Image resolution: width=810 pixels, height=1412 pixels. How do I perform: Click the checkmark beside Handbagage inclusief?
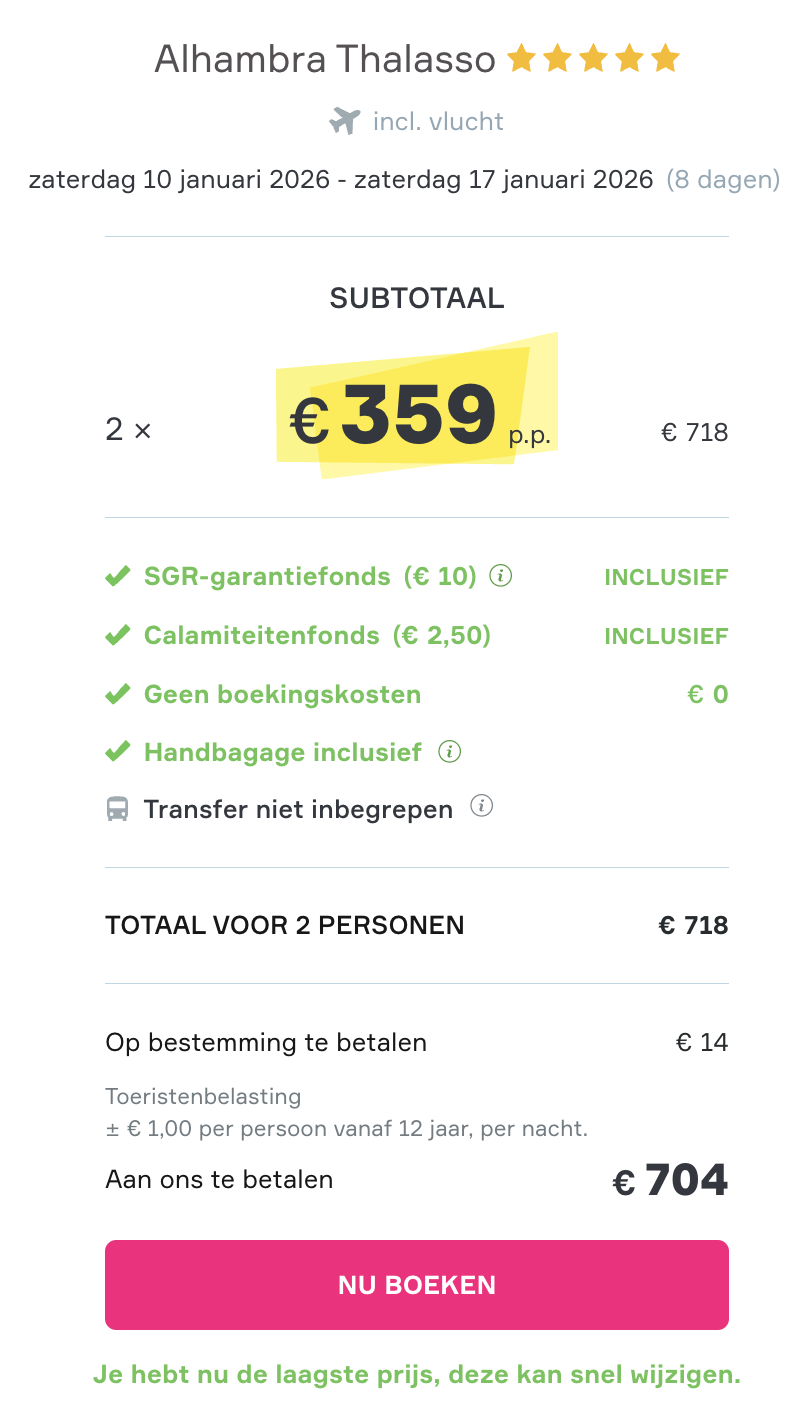pyautogui.click(x=117, y=751)
